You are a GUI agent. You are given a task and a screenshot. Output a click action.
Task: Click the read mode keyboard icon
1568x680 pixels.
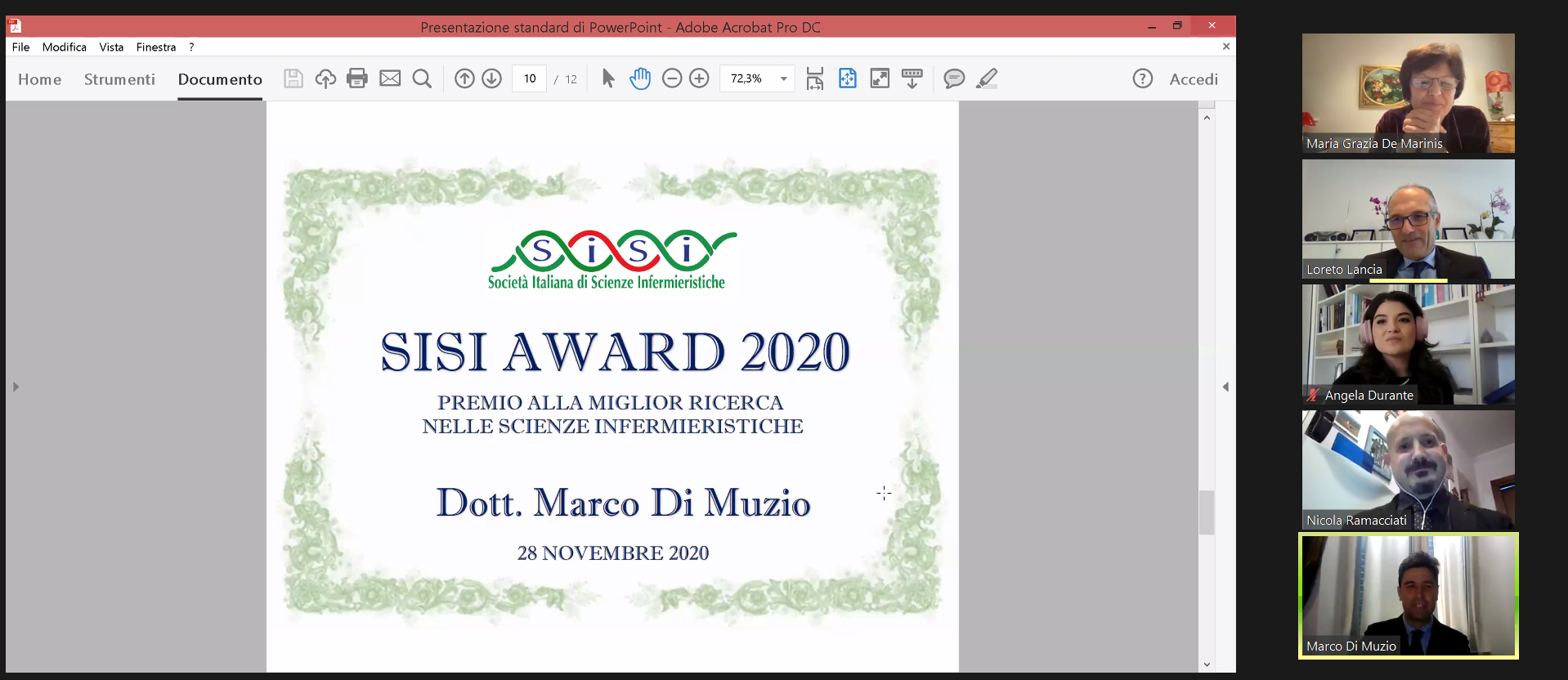coord(912,78)
